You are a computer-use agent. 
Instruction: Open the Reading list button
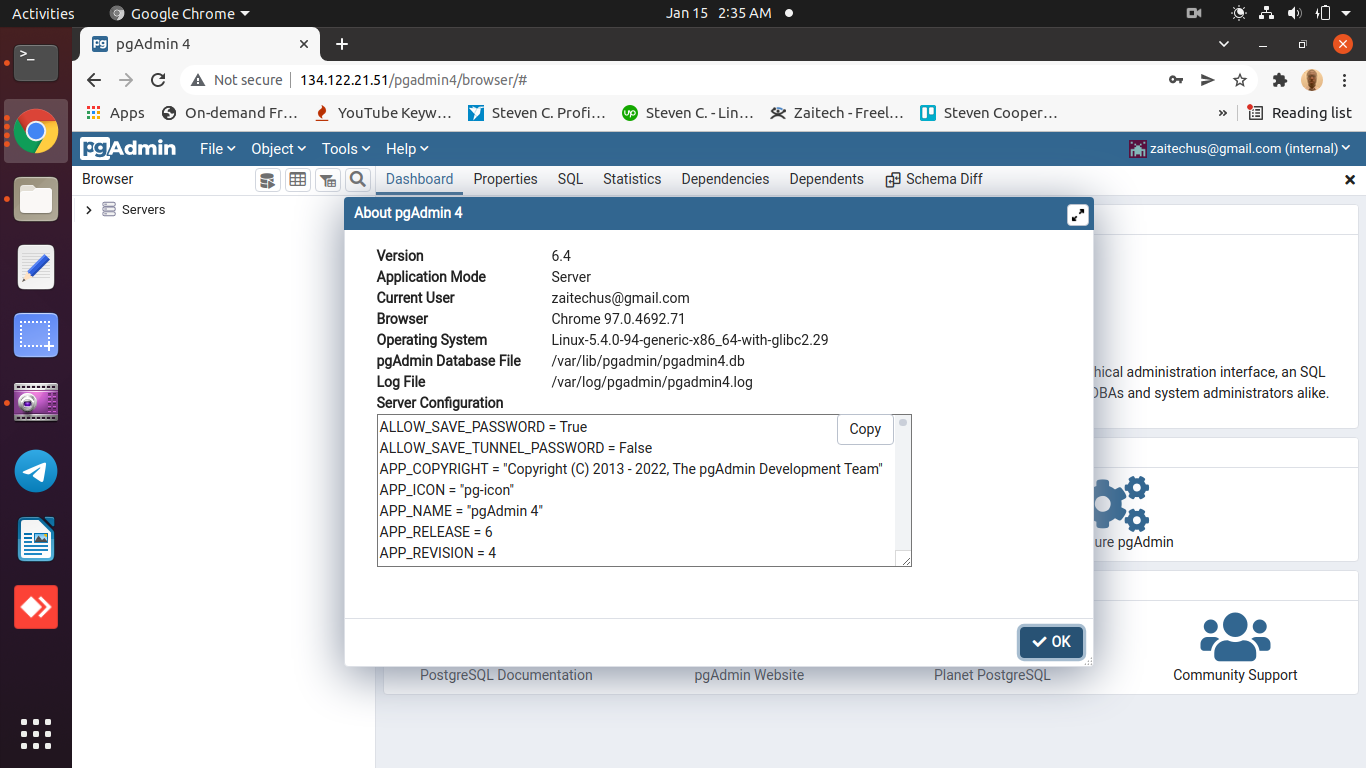click(1299, 113)
